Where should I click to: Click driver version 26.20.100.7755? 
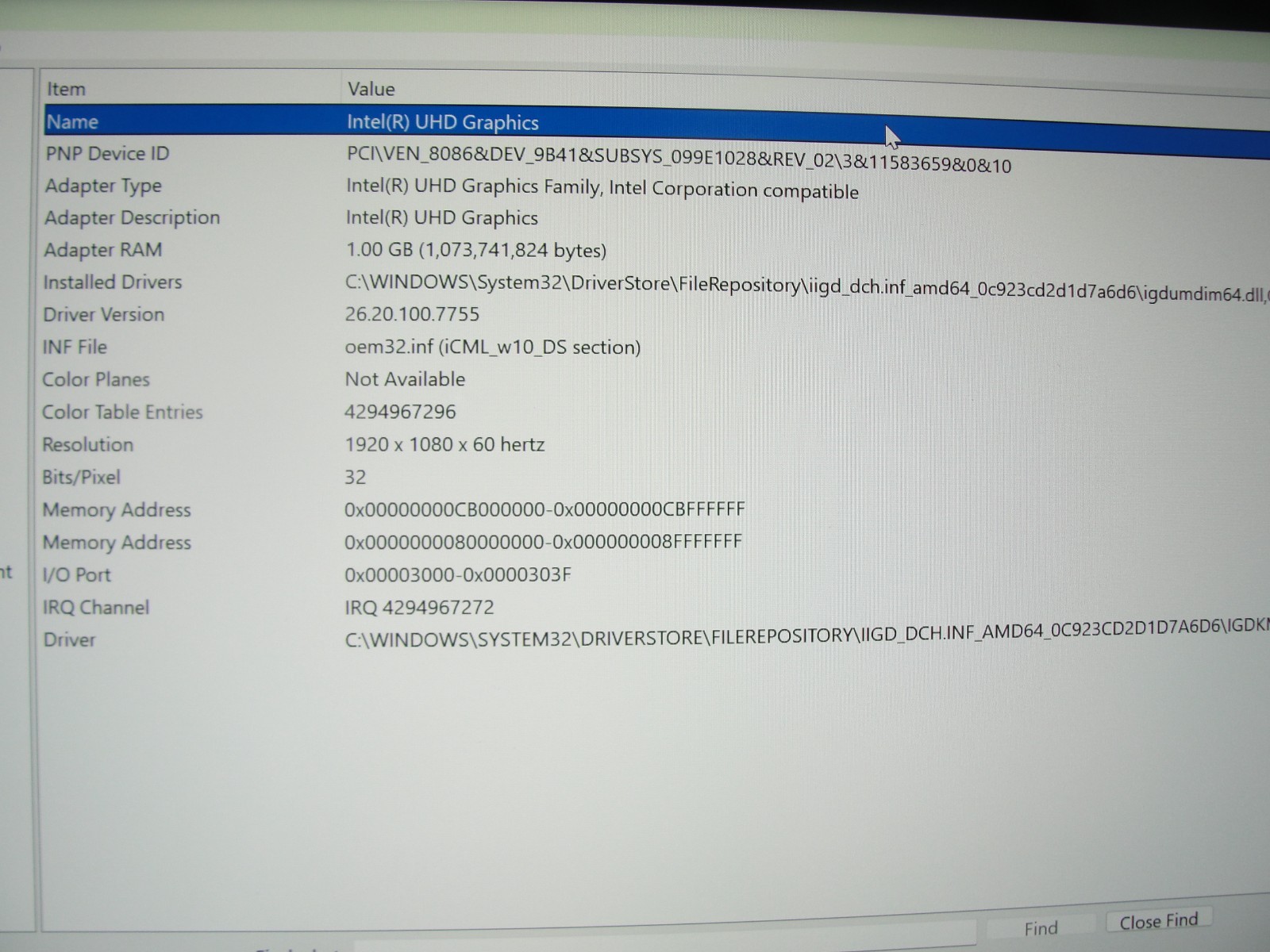click(x=412, y=314)
